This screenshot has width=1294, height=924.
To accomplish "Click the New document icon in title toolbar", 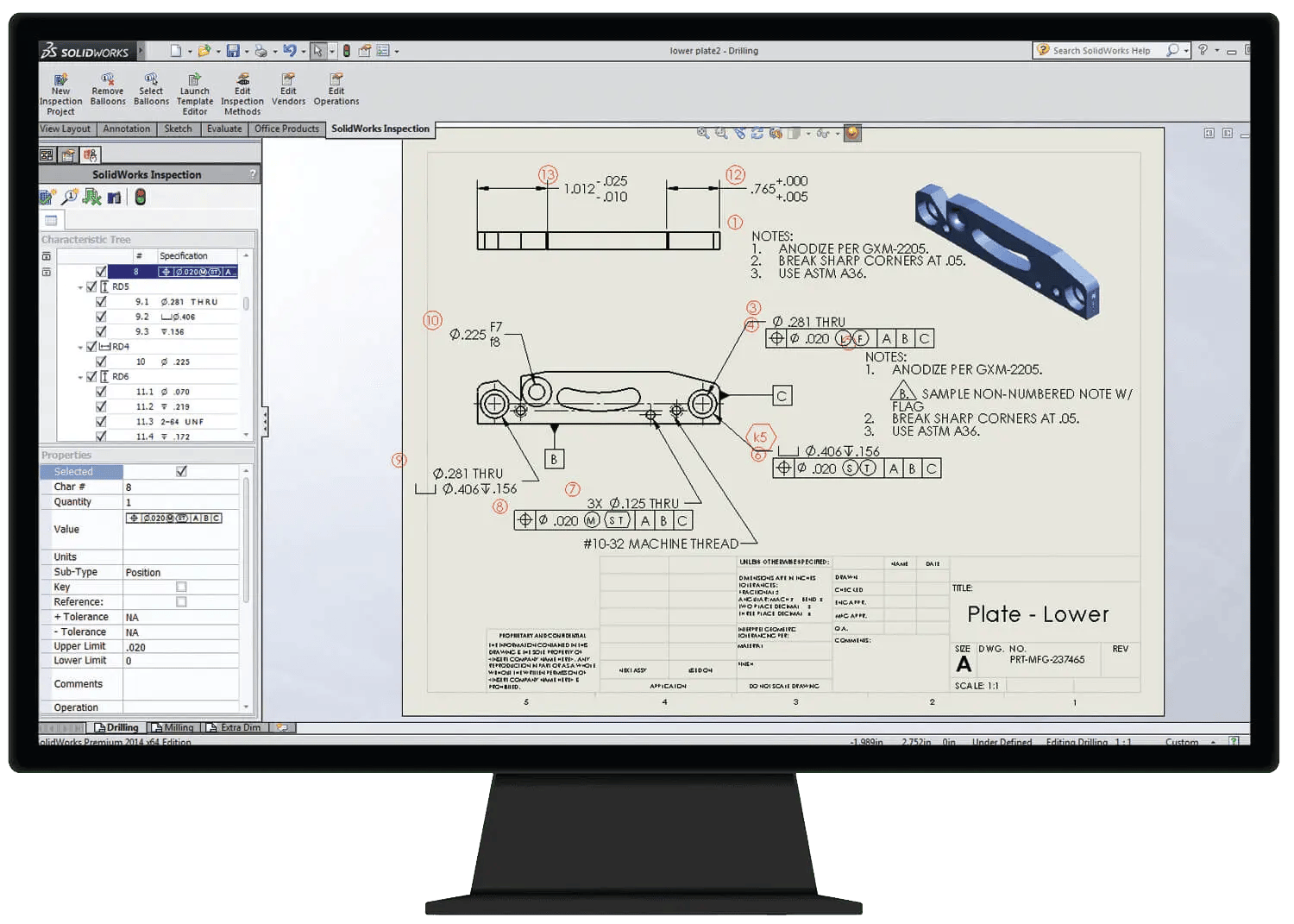I will 176,51.
